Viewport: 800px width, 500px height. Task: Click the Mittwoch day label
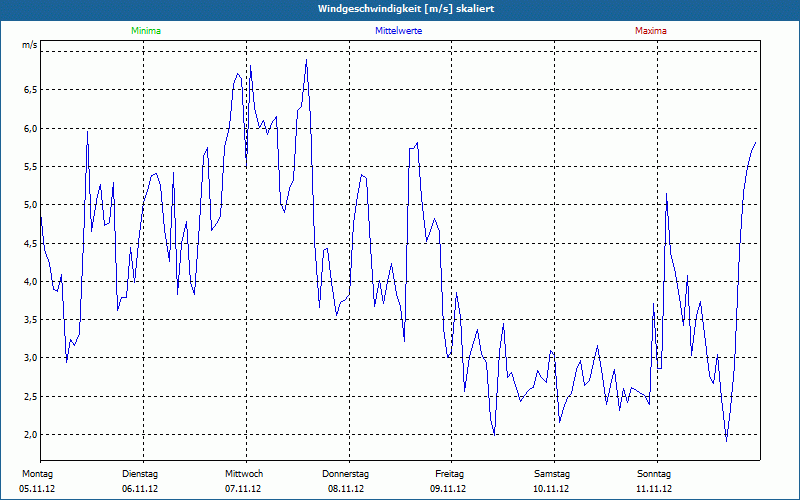click(x=244, y=474)
